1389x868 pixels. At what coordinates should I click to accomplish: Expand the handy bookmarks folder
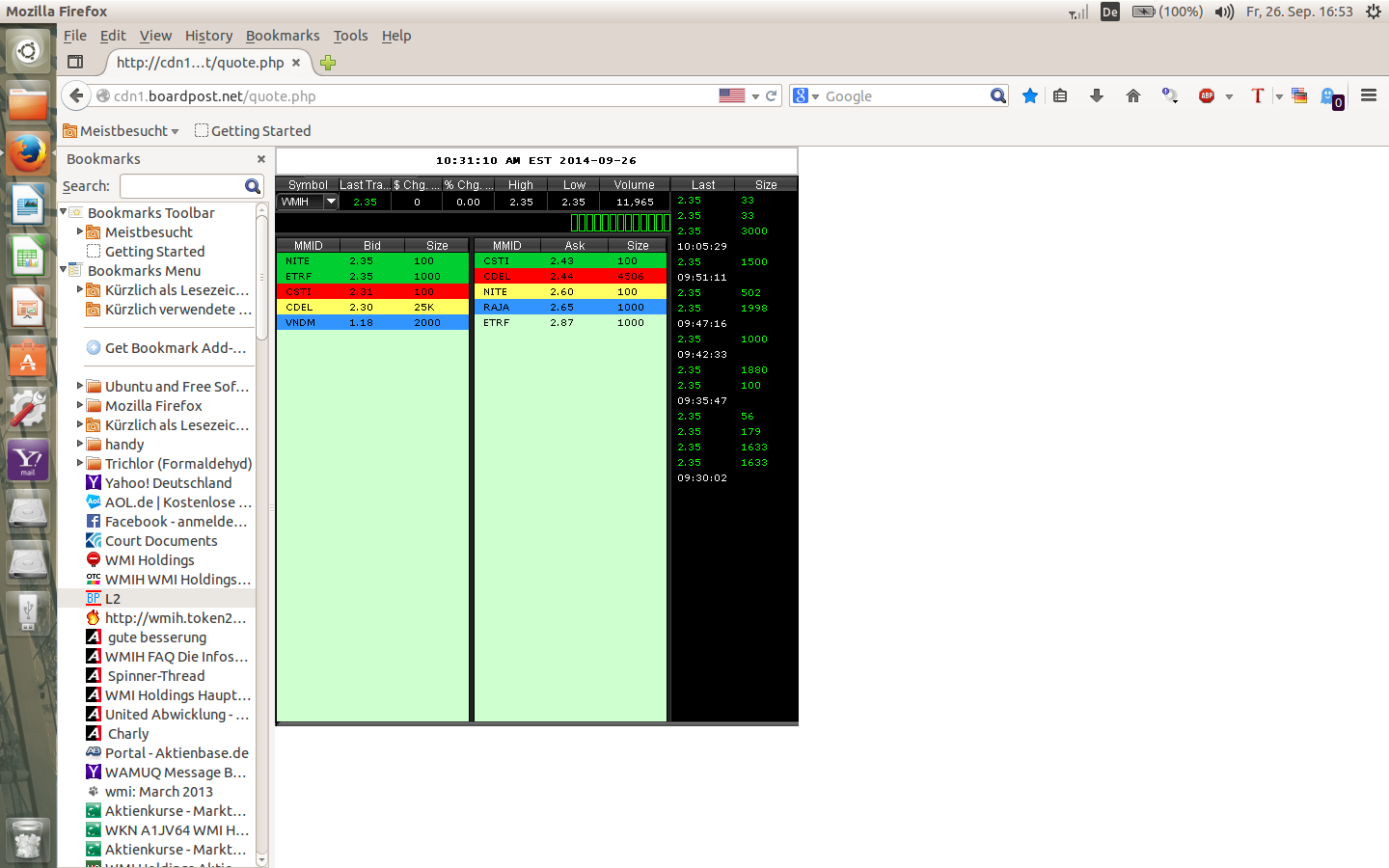(80, 444)
